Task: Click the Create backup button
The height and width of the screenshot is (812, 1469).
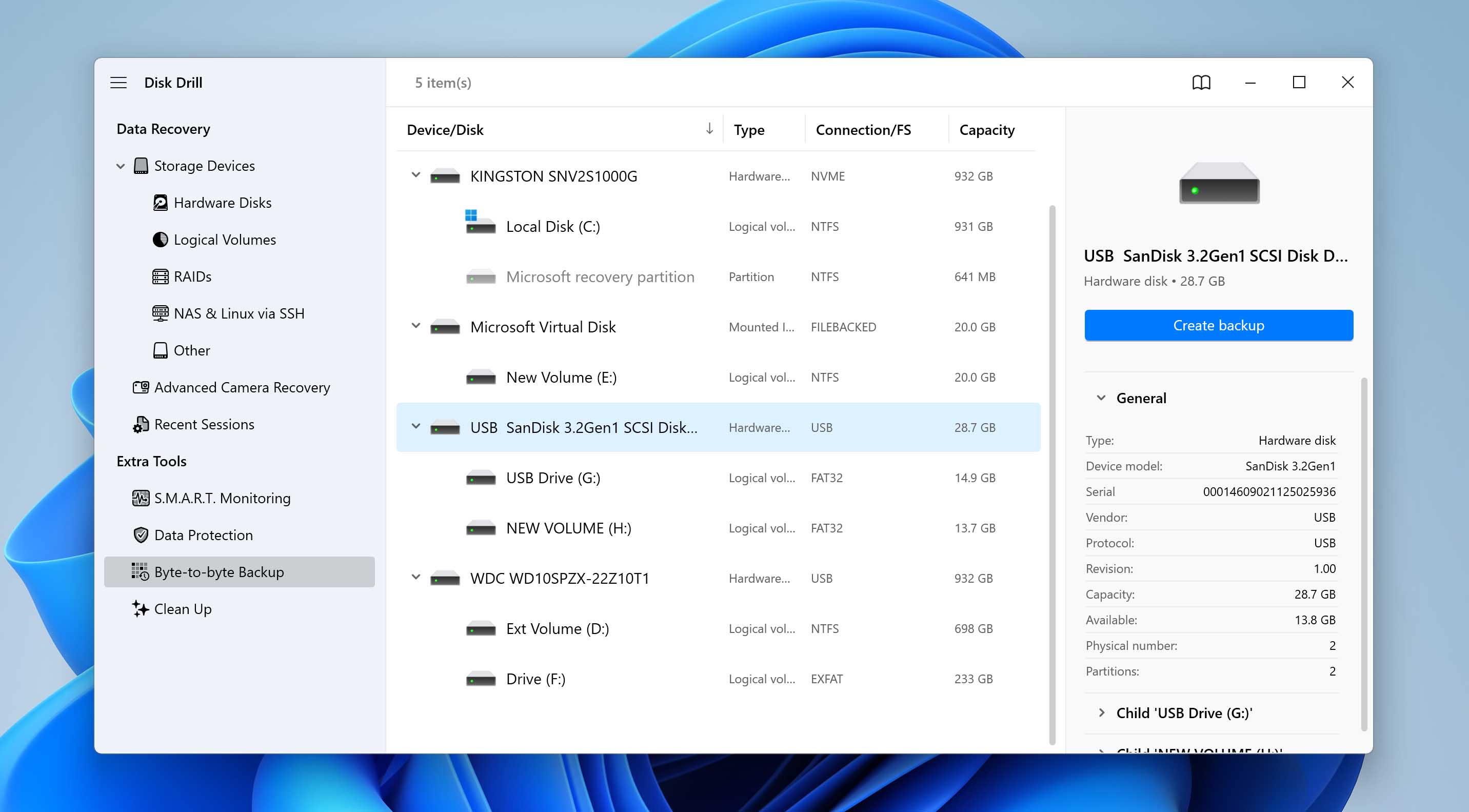Action: coord(1218,325)
